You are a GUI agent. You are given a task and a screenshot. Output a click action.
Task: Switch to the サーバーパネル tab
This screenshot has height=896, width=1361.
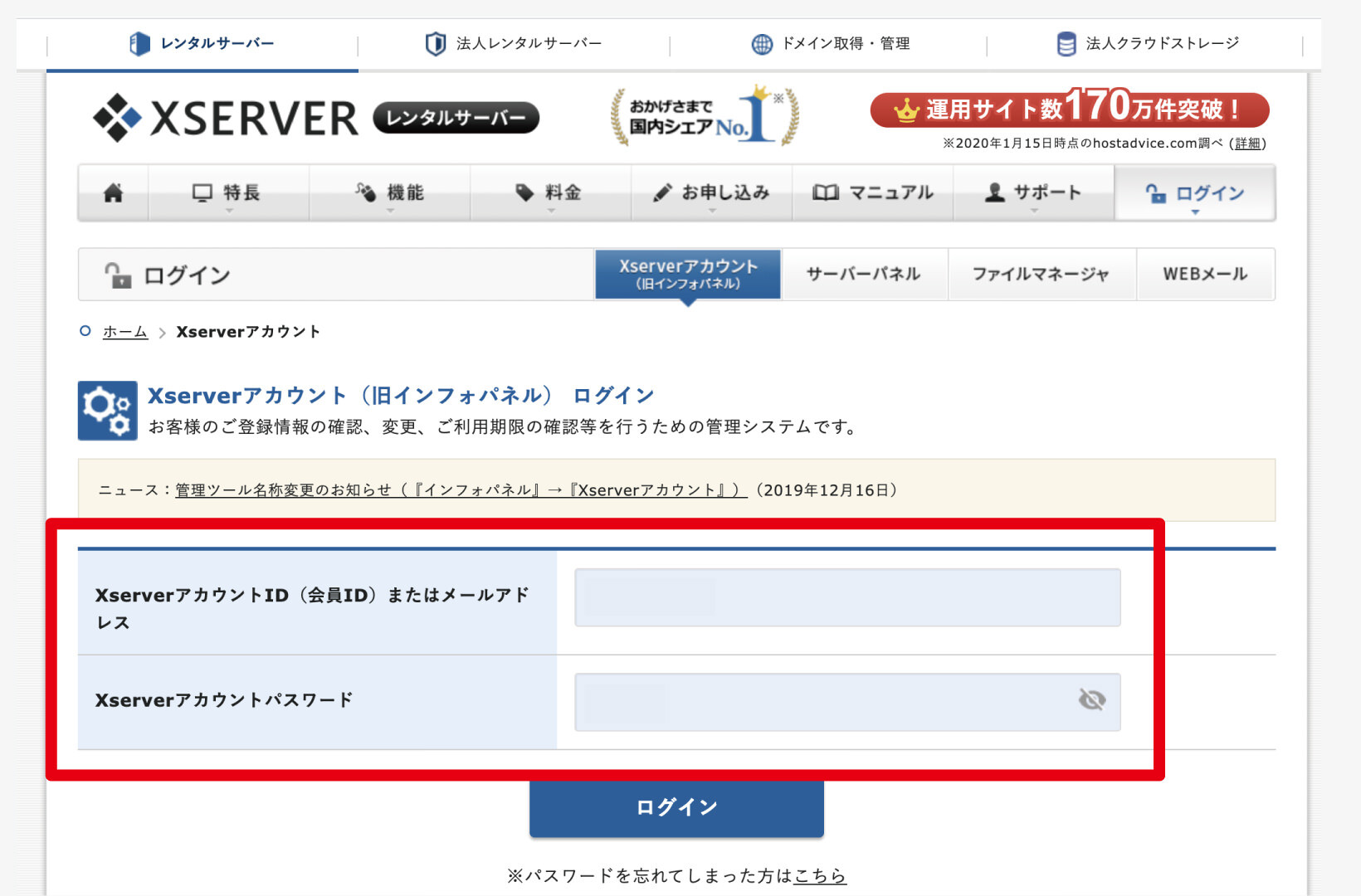click(x=863, y=275)
